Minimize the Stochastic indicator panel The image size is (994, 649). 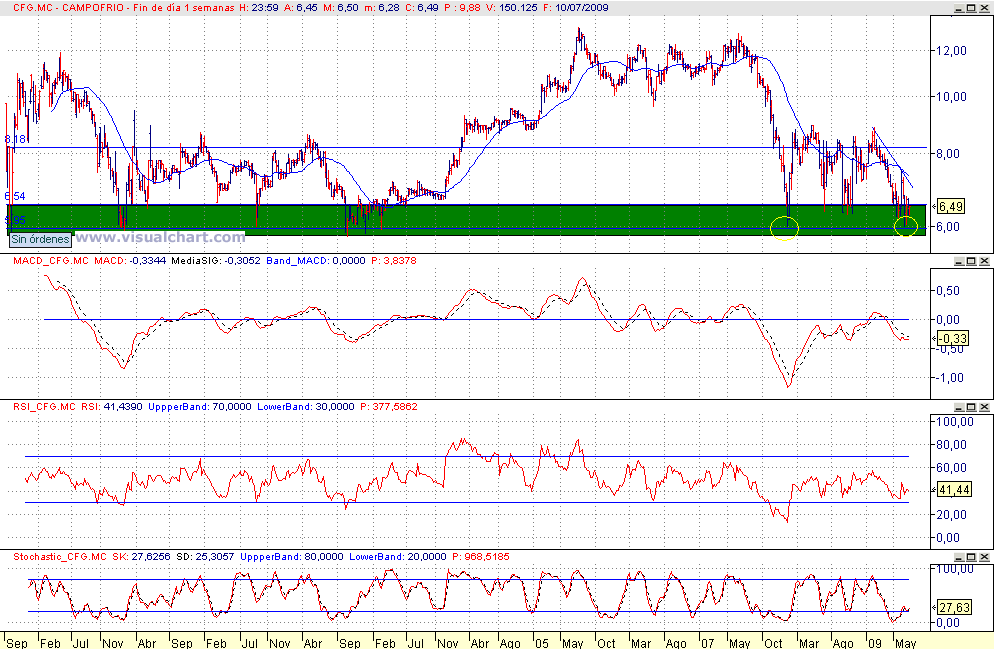[x=958, y=557]
